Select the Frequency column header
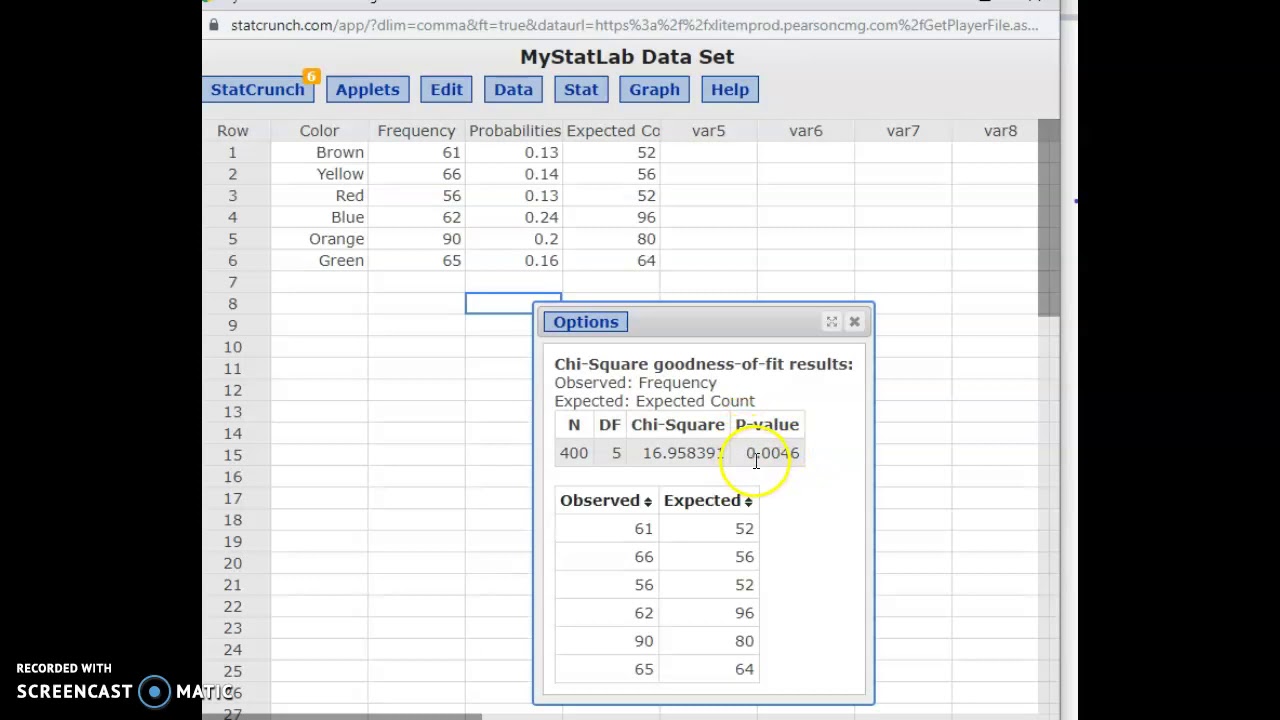Viewport: 1280px width, 720px height. coord(416,131)
